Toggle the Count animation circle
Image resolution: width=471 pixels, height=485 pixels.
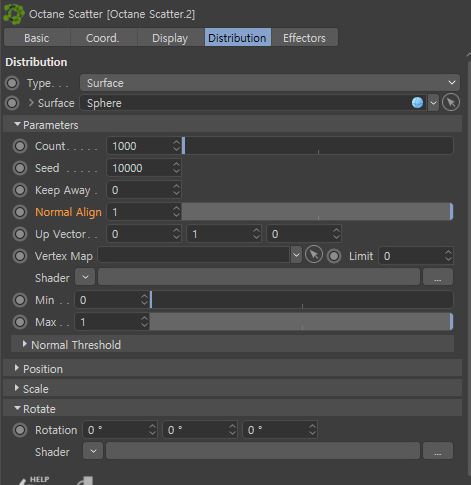20,146
